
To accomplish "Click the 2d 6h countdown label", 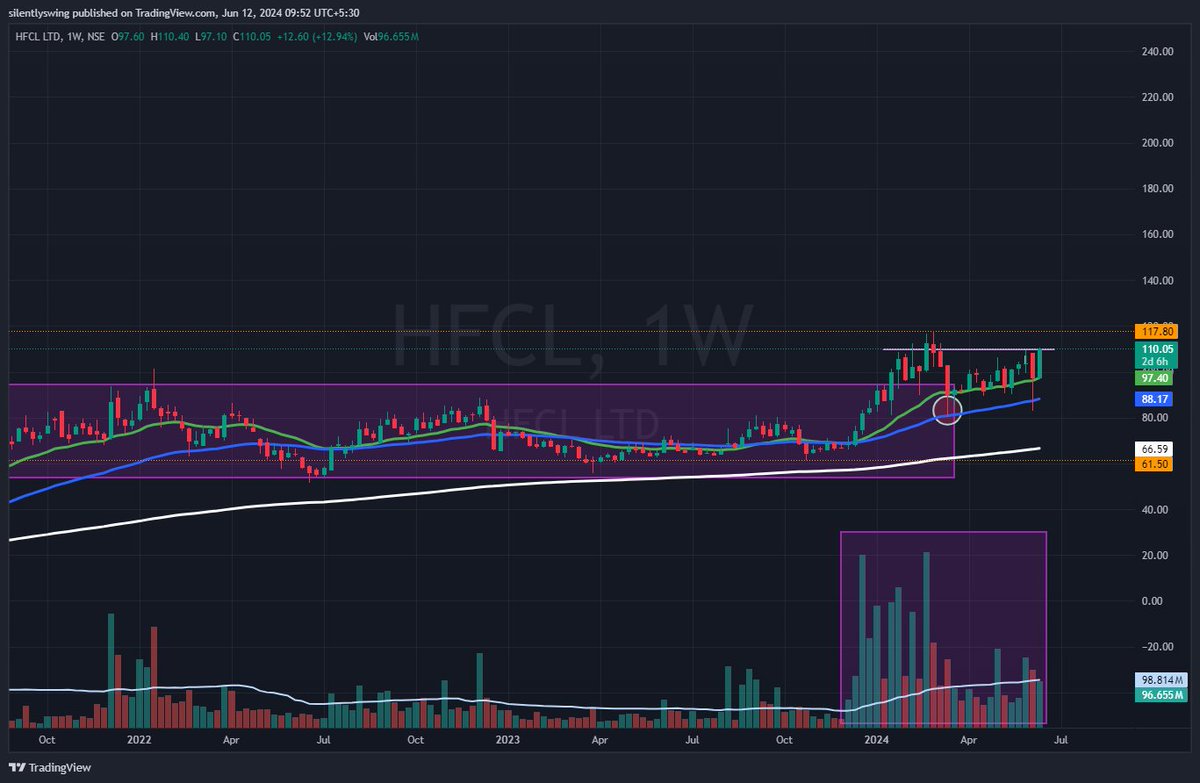I will coord(1154,362).
